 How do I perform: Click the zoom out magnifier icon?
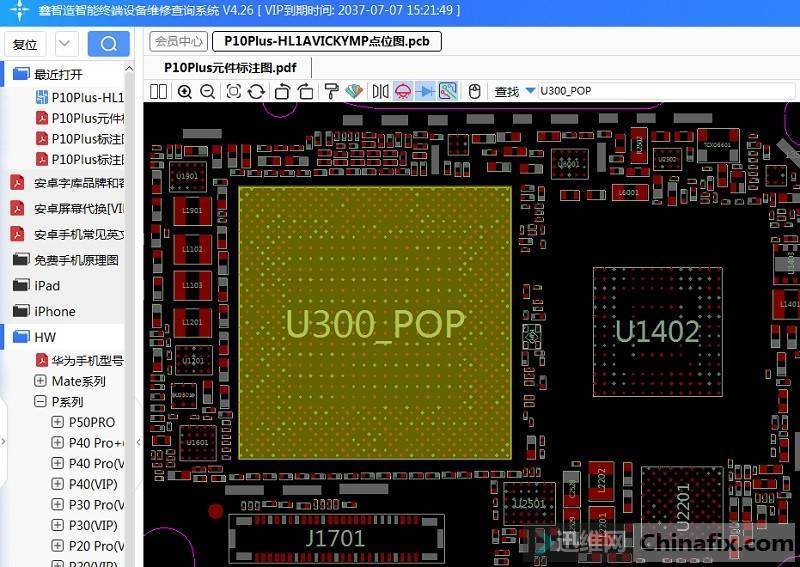point(207,91)
